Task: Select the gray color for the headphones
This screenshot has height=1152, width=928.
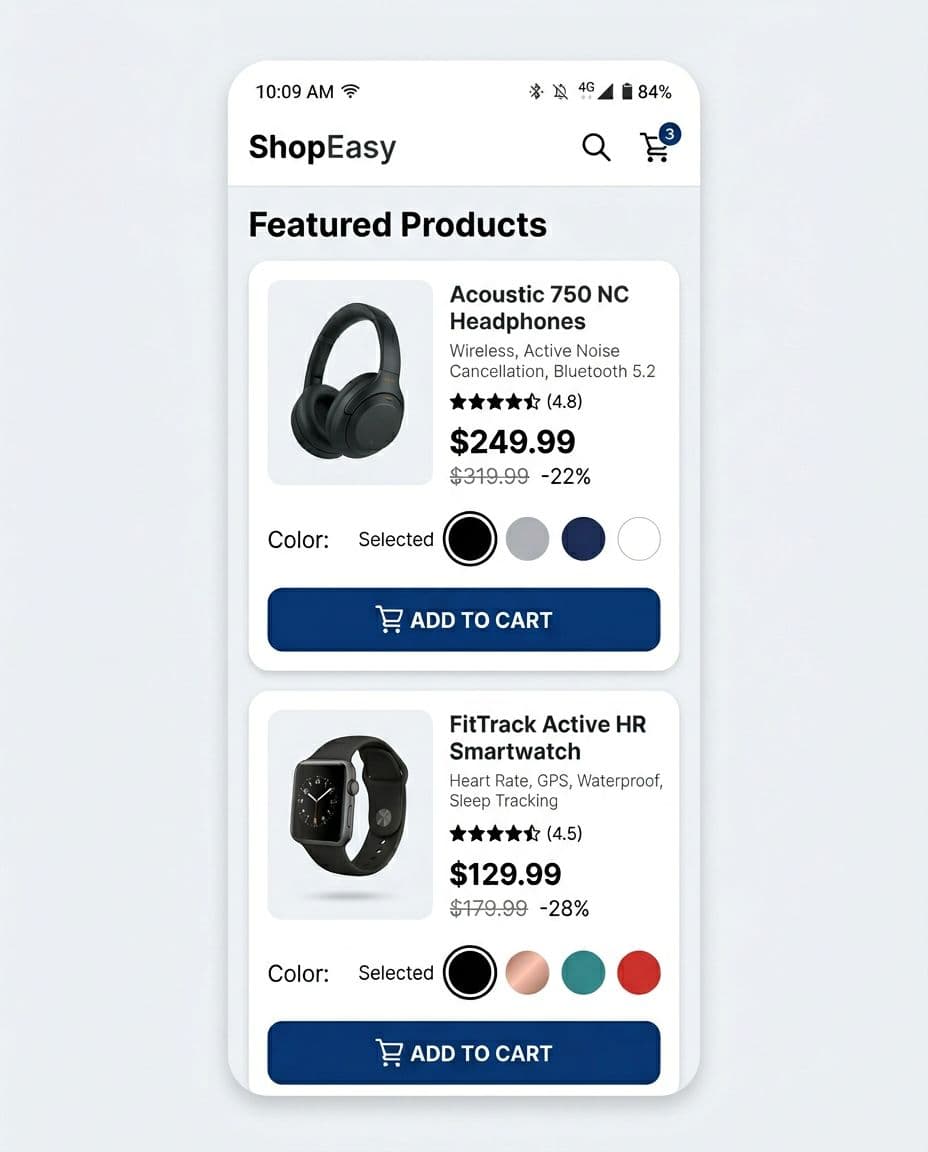Action: (x=528, y=539)
